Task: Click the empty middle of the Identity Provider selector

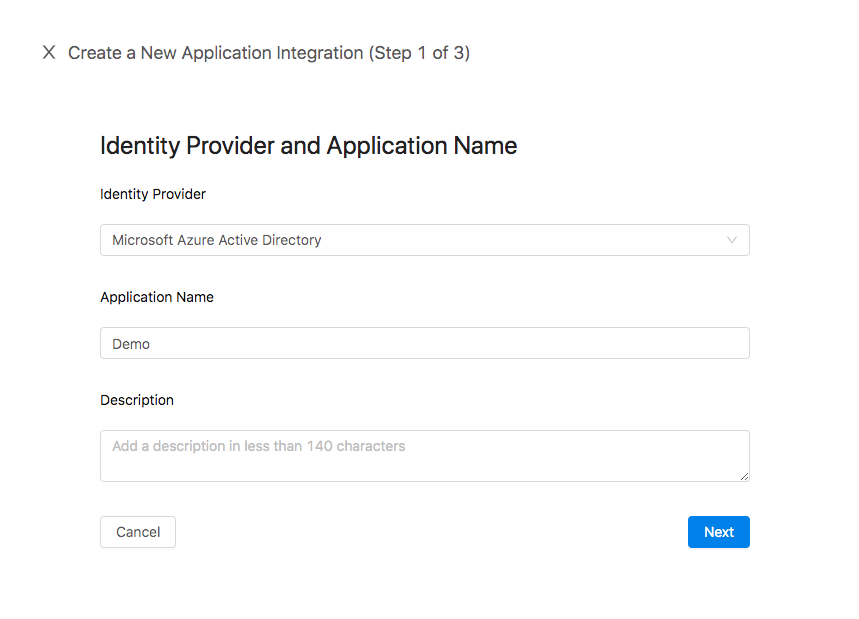Action: pos(520,240)
